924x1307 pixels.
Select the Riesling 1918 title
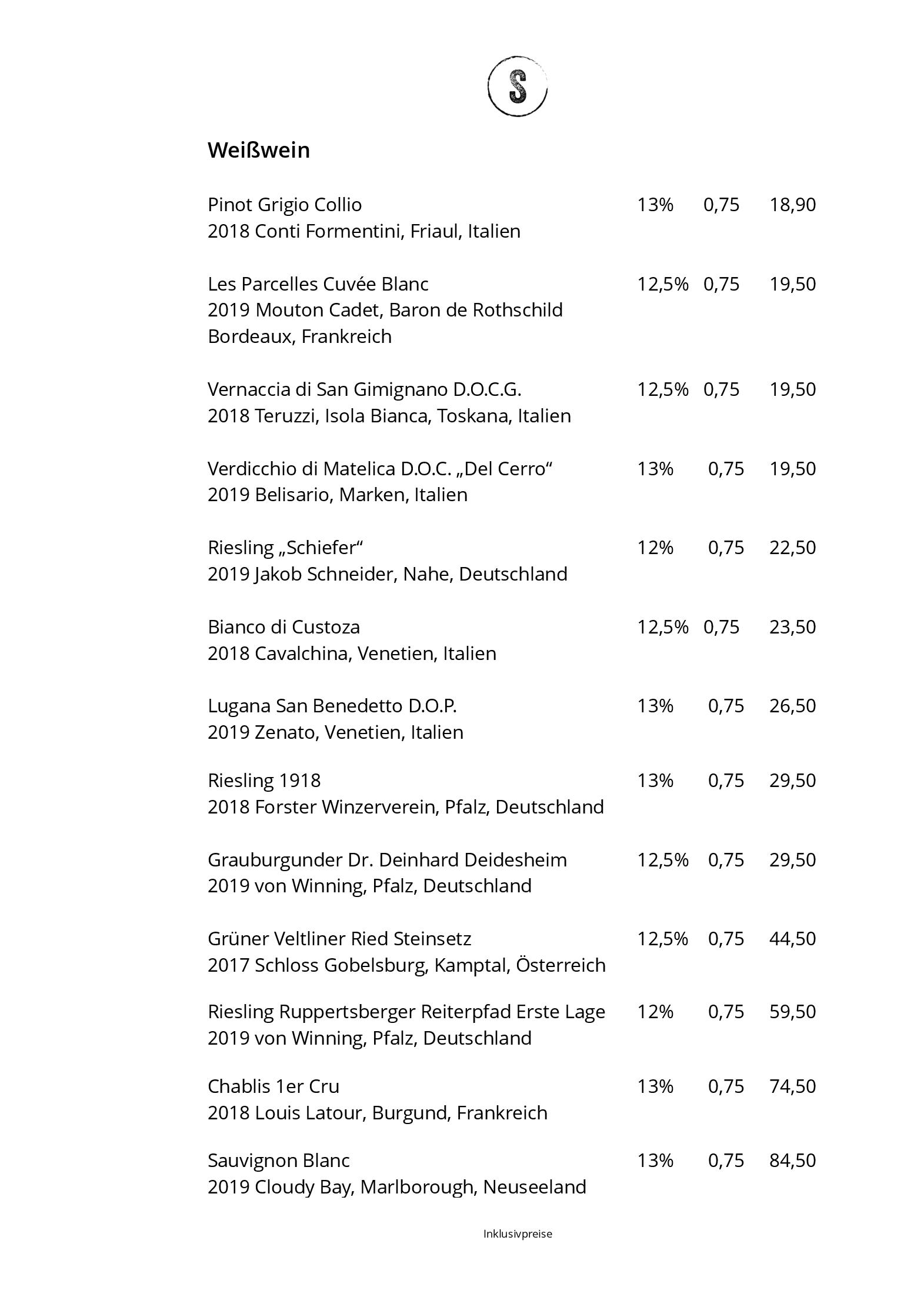tap(264, 781)
